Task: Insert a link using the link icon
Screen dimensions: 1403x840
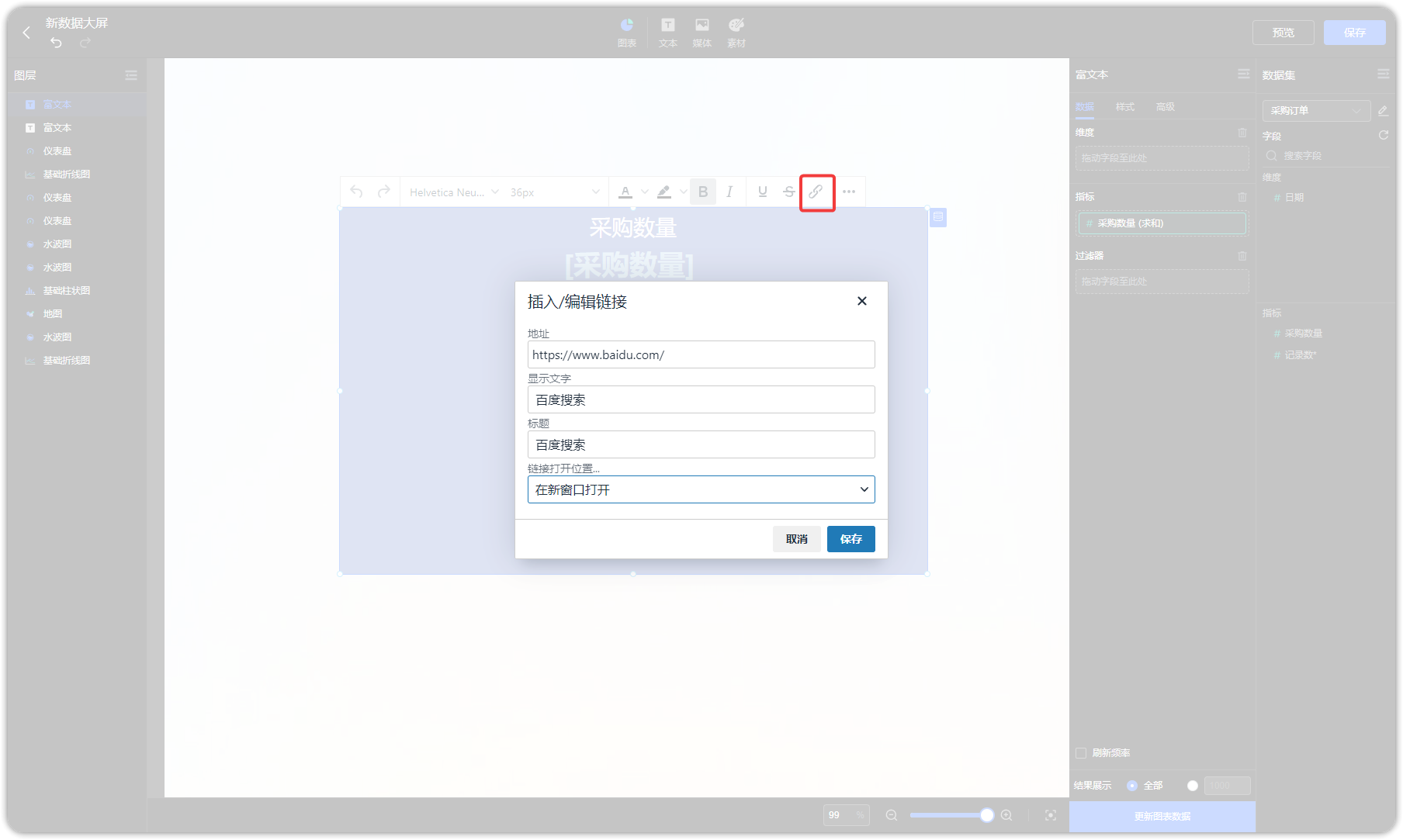Action: 816,192
